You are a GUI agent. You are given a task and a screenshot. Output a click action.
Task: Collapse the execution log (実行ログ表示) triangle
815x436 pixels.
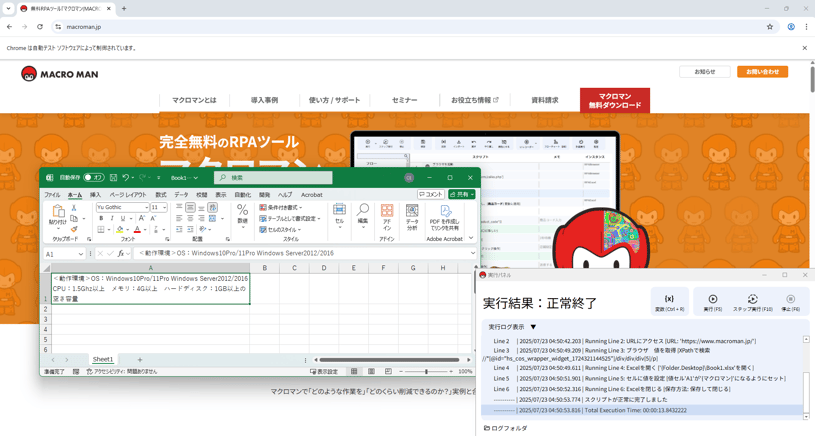533,327
